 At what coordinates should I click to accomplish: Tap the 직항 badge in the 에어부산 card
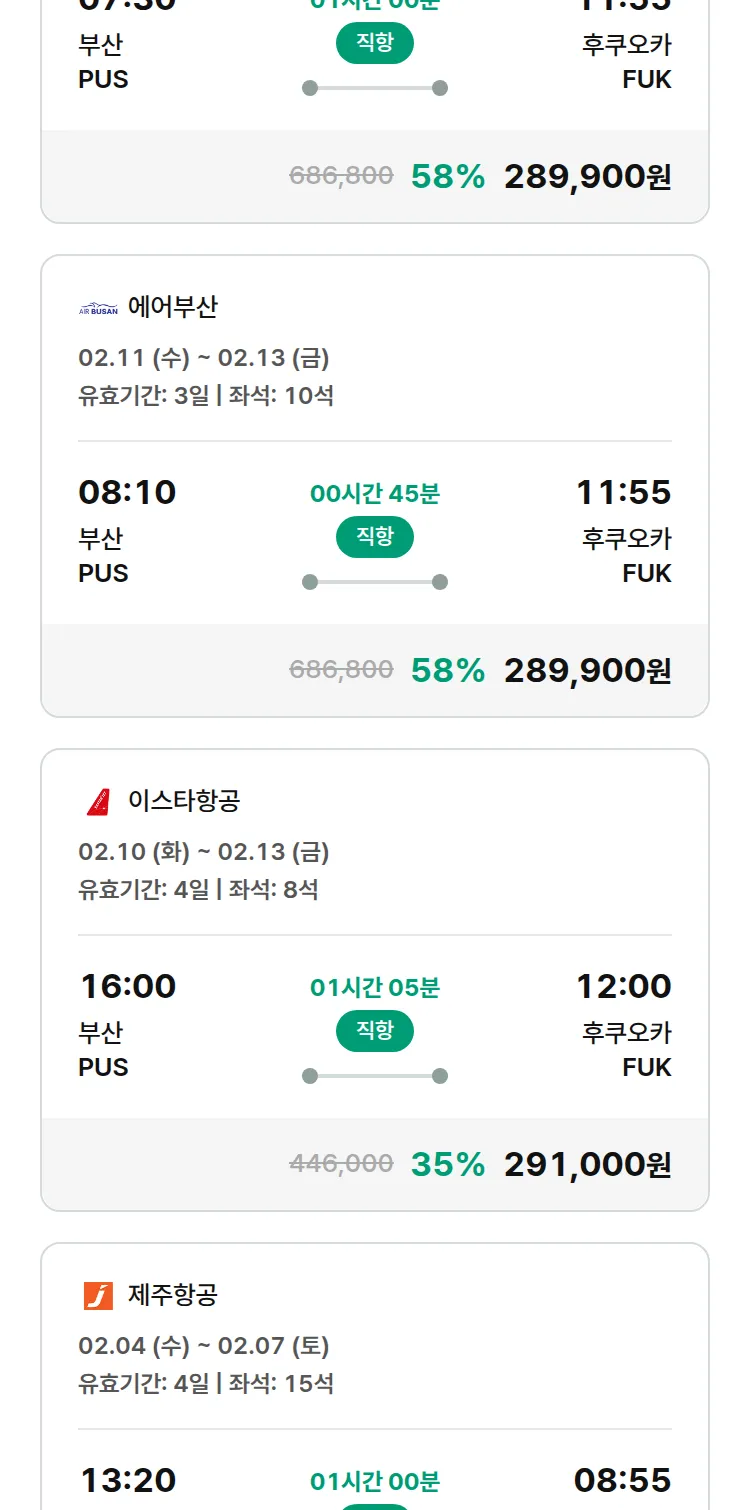pos(375,537)
